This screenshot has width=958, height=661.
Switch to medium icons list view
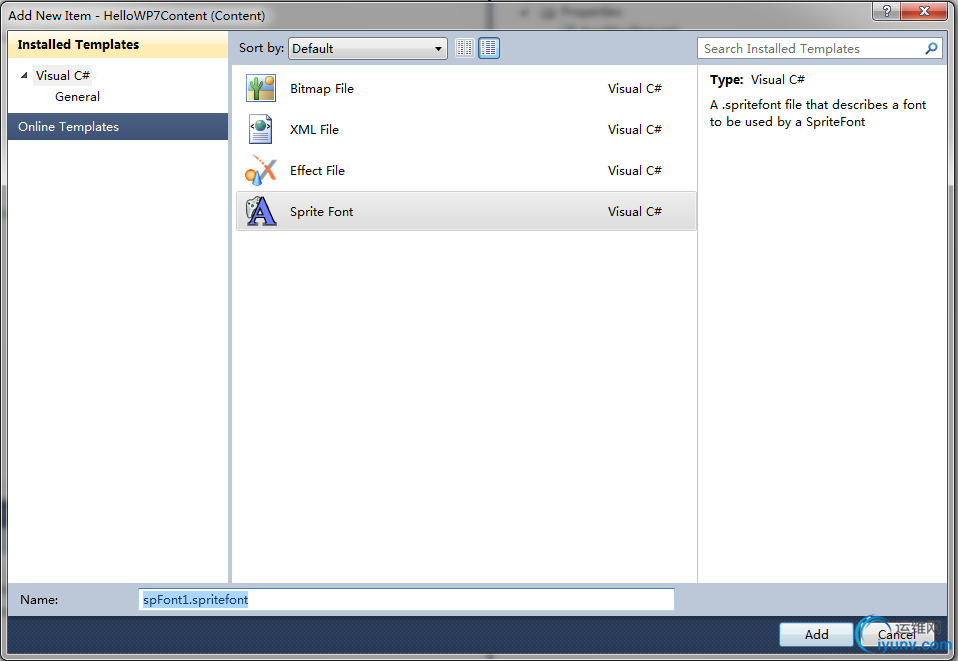pos(489,48)
